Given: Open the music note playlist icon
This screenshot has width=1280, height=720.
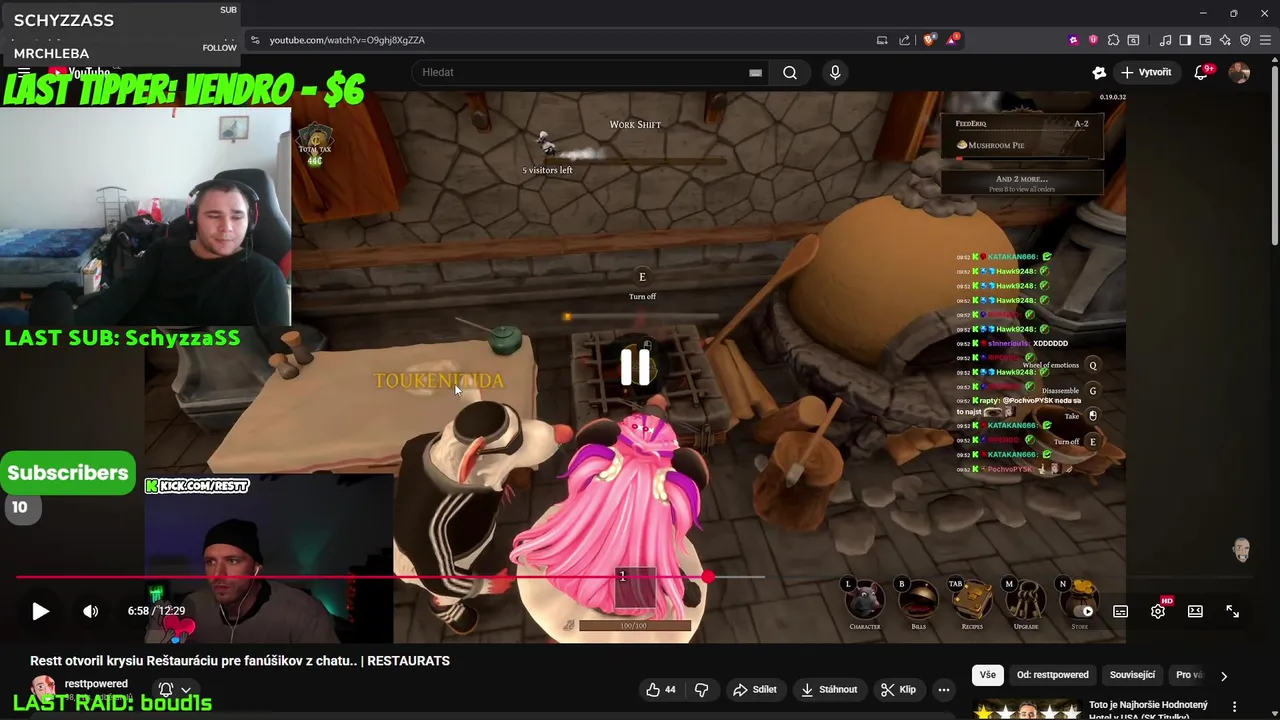Looking at the screenshot, I should pyautogui.click(x=1165, y=40).
